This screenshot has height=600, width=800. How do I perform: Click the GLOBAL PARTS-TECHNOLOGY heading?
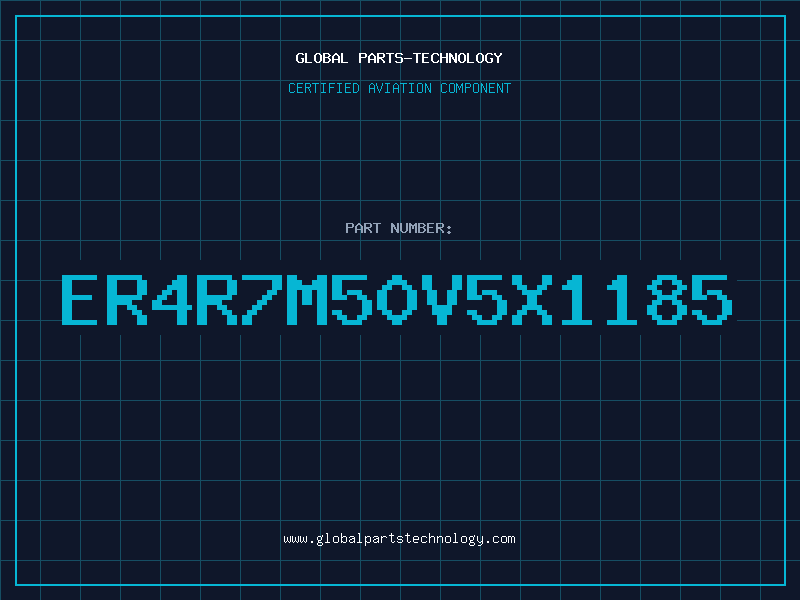[x=399, y=58]
